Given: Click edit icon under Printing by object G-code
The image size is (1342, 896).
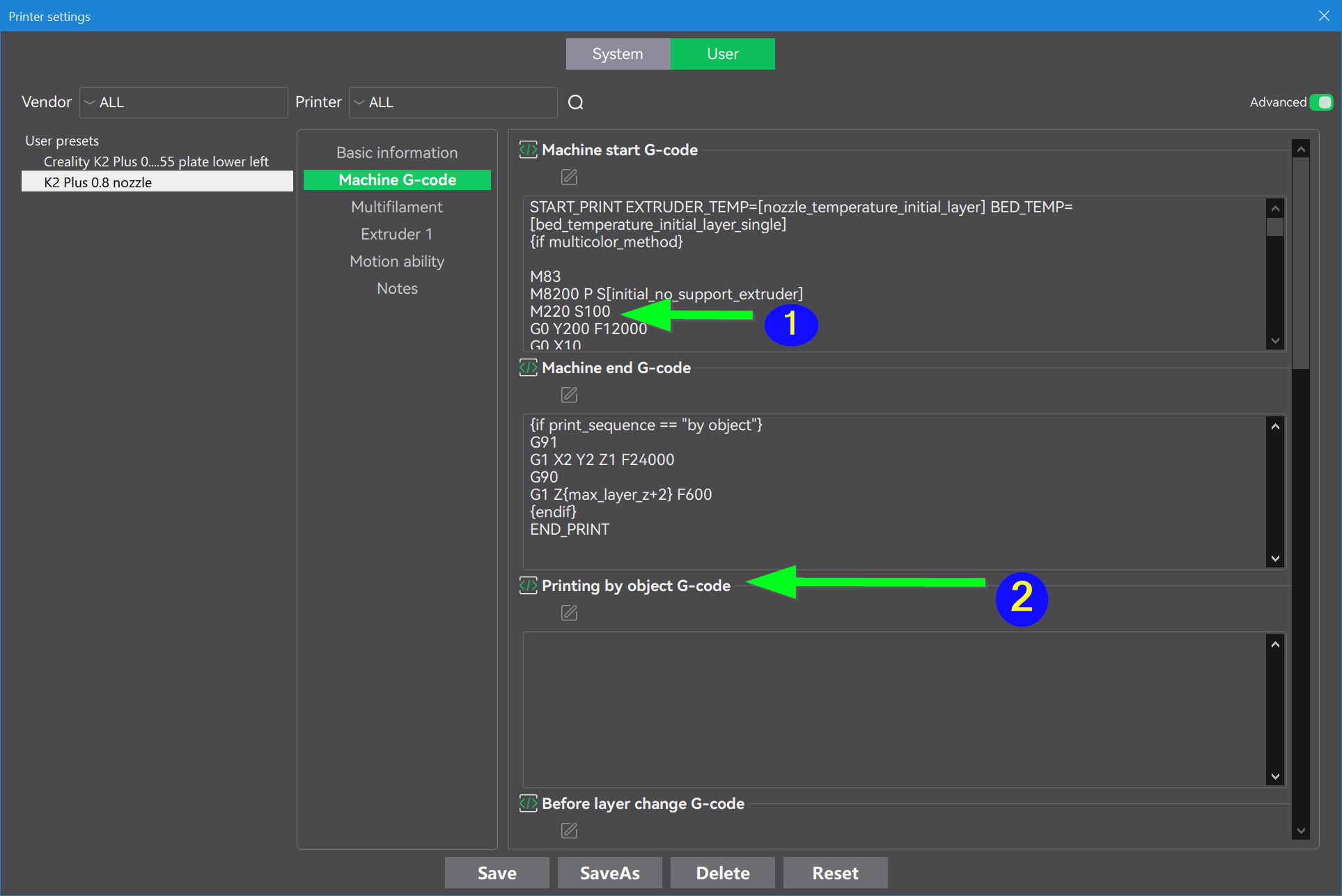Looking at the screenshot, I should [569, 613].
